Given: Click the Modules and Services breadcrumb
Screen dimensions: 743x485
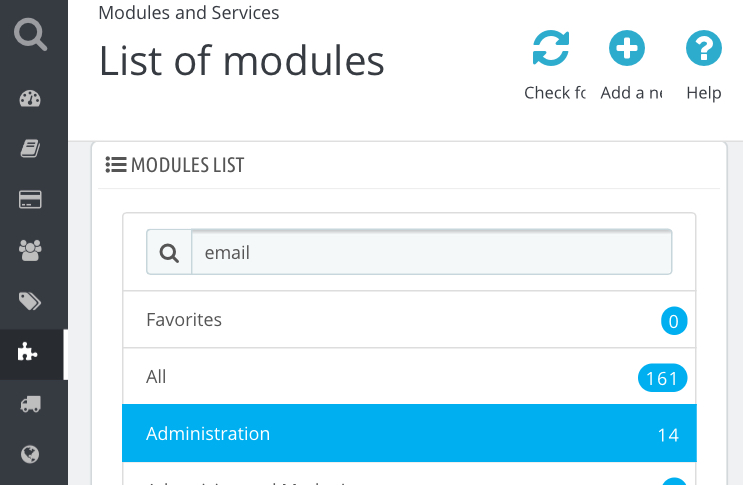Looking at the screenshot, I should (x=189, y=13).
